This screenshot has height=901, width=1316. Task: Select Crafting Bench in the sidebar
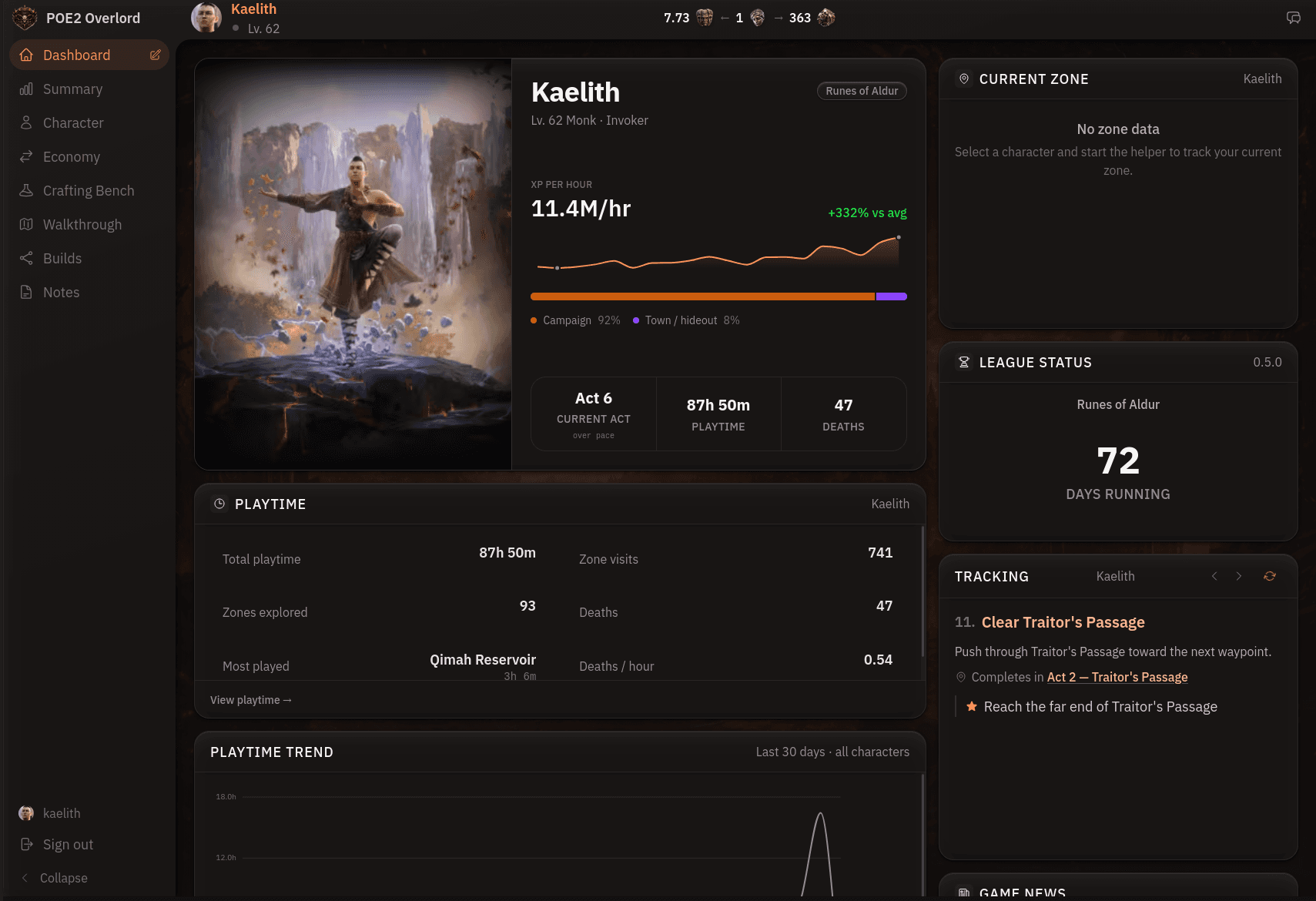pos(89,190)
